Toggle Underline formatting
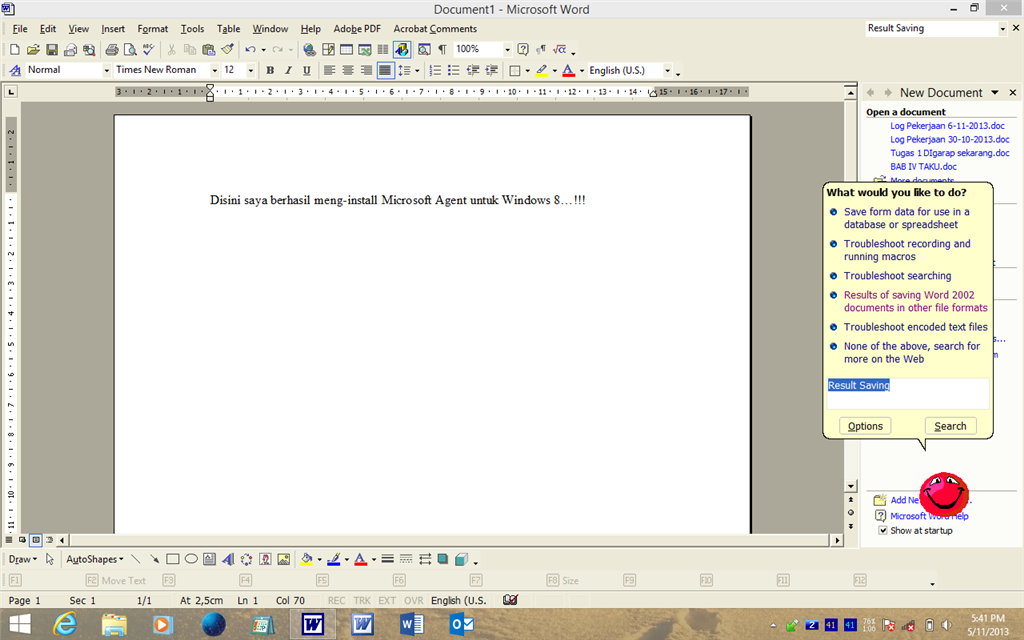Viewport: 1024px width, 640px height. pyautogui.click(x=306, y=71)
